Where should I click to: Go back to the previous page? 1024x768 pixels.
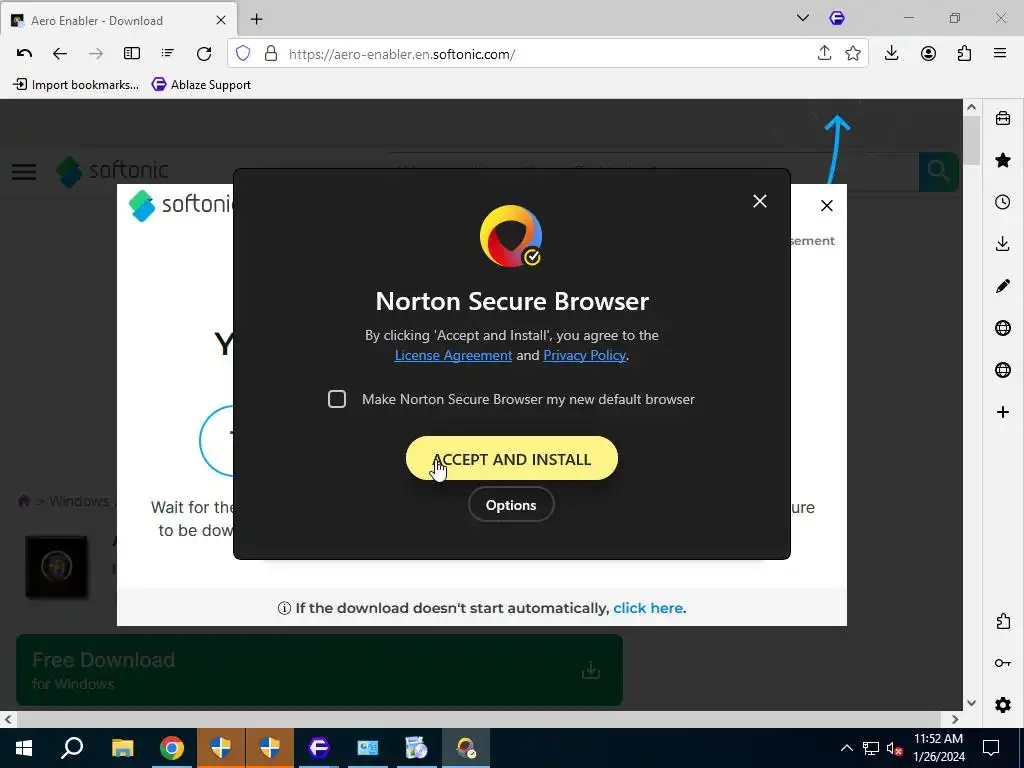pyautogui.click(x=59, y=54)
